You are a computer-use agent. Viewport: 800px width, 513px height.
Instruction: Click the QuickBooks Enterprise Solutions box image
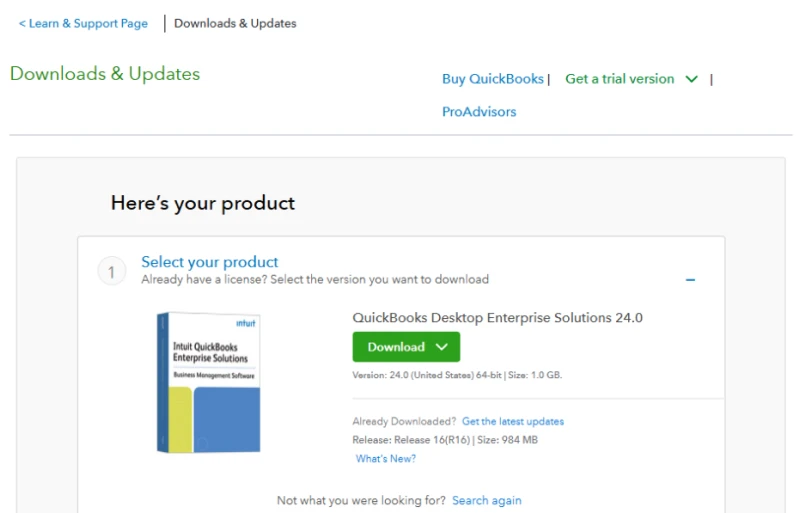[x=209, y=382]
